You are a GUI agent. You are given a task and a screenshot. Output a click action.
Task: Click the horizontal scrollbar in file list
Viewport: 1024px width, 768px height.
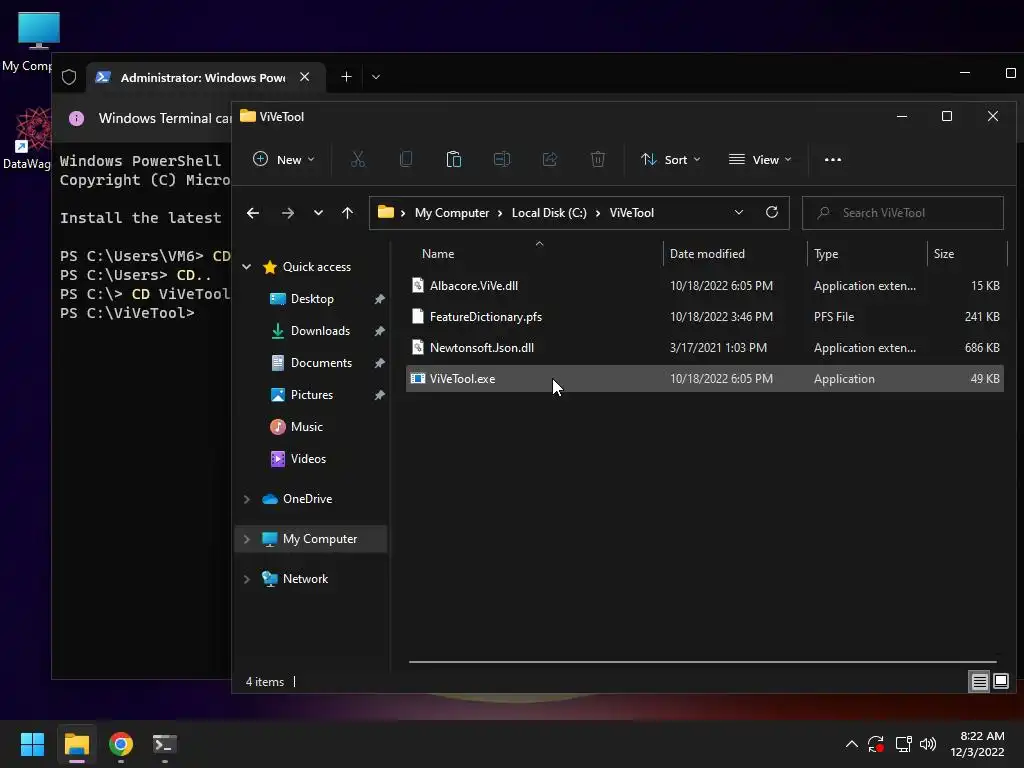point(703,662)
